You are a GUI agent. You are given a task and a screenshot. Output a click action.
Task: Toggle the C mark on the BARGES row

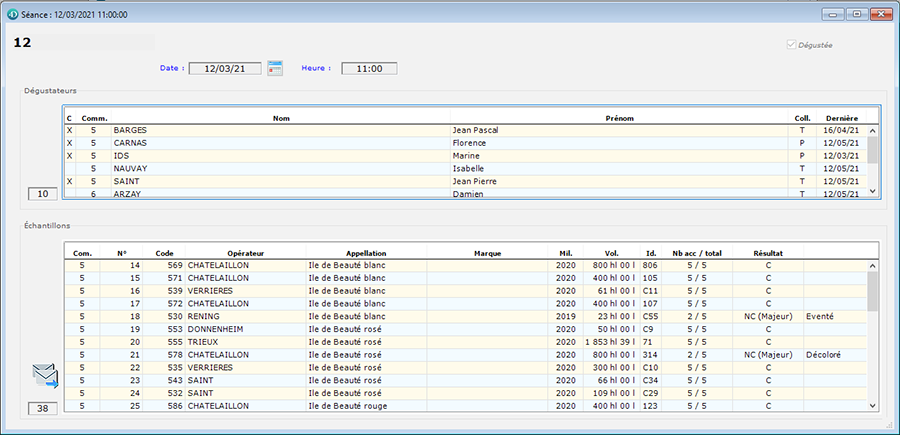(69, 130)
